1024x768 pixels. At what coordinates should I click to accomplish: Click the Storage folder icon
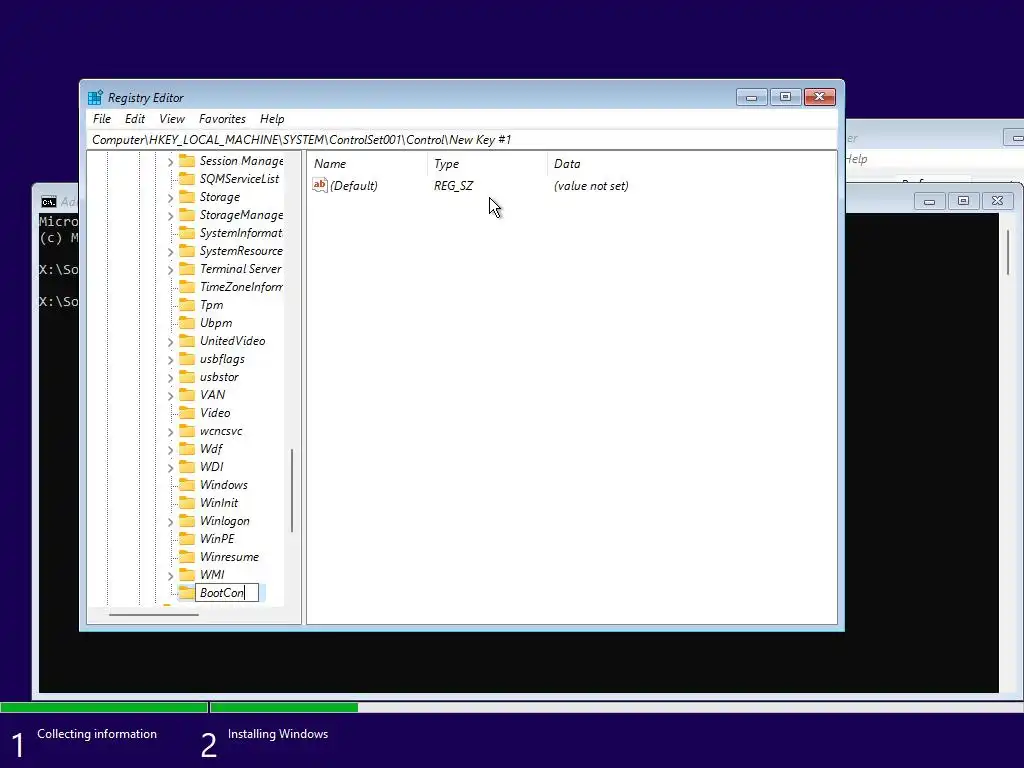tap(187, 197)
